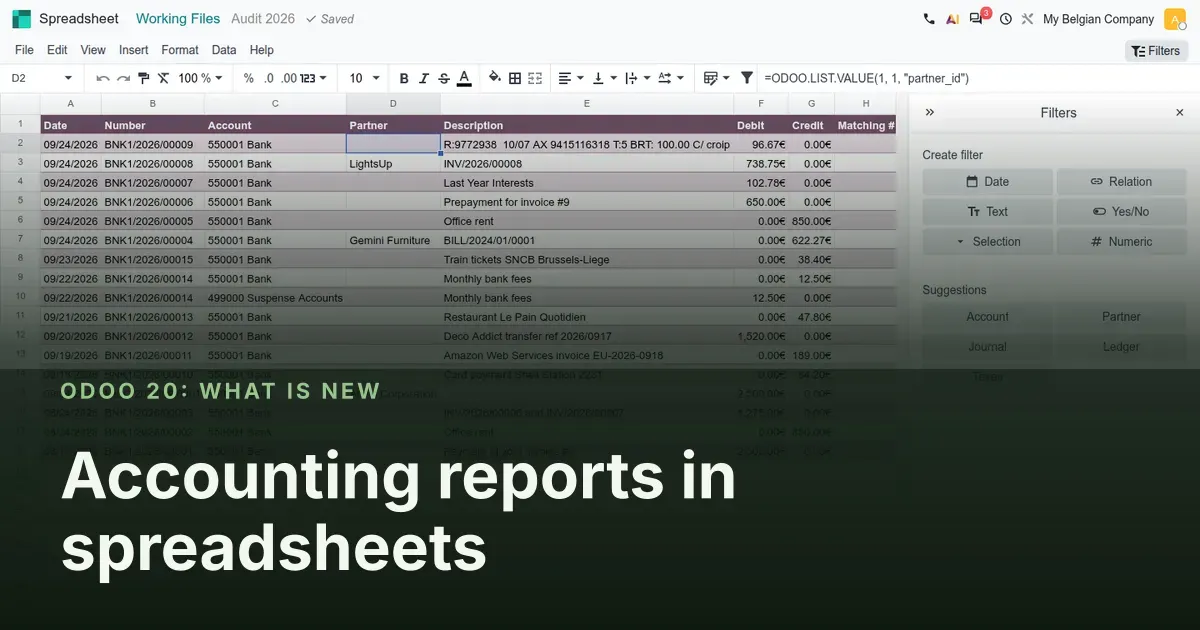Open the table style dropdown
Viewport: 1200px width, 630px height.
(717, 78)
